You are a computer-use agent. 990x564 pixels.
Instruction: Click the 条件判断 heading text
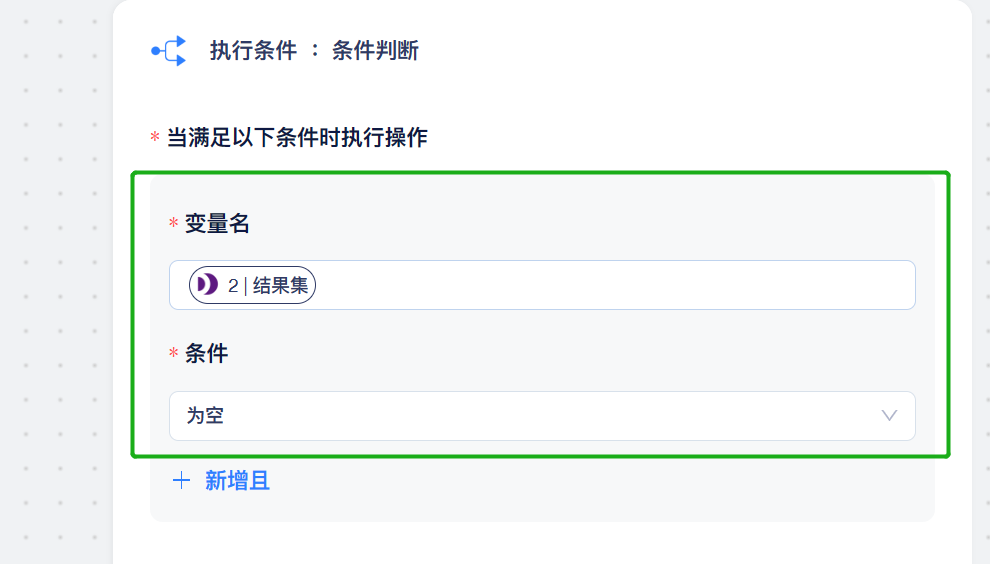tap(375, 51)
